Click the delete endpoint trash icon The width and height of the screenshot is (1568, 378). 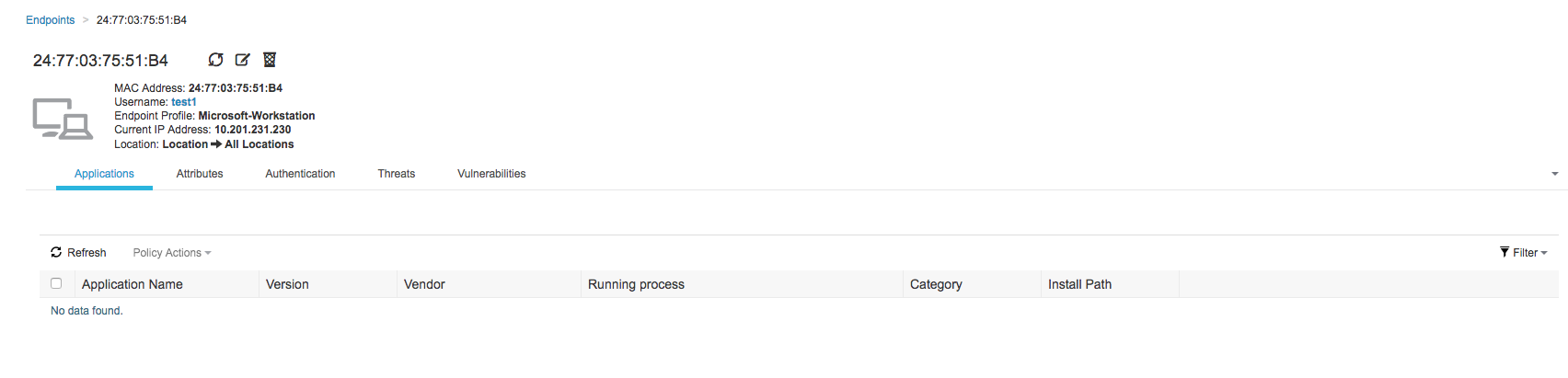click(270, 60)
